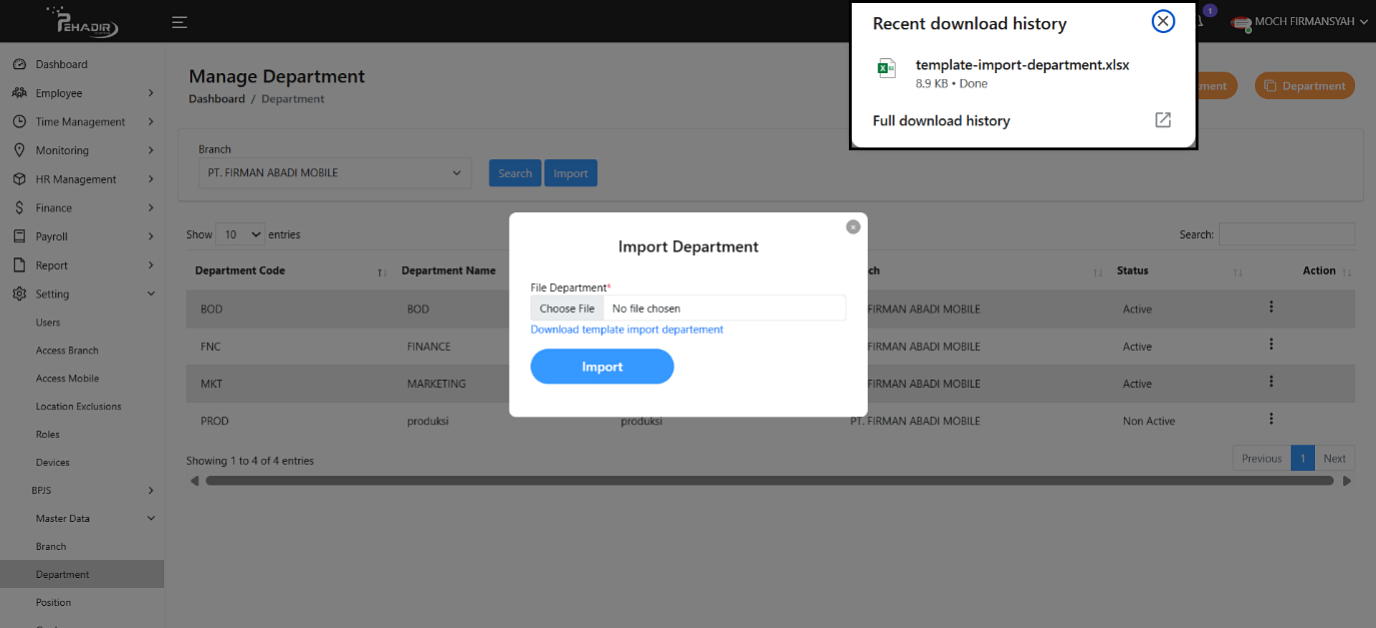1376x628 pixels.
Task: Select Access Branch in the sidebar
Action: [67, 350]
